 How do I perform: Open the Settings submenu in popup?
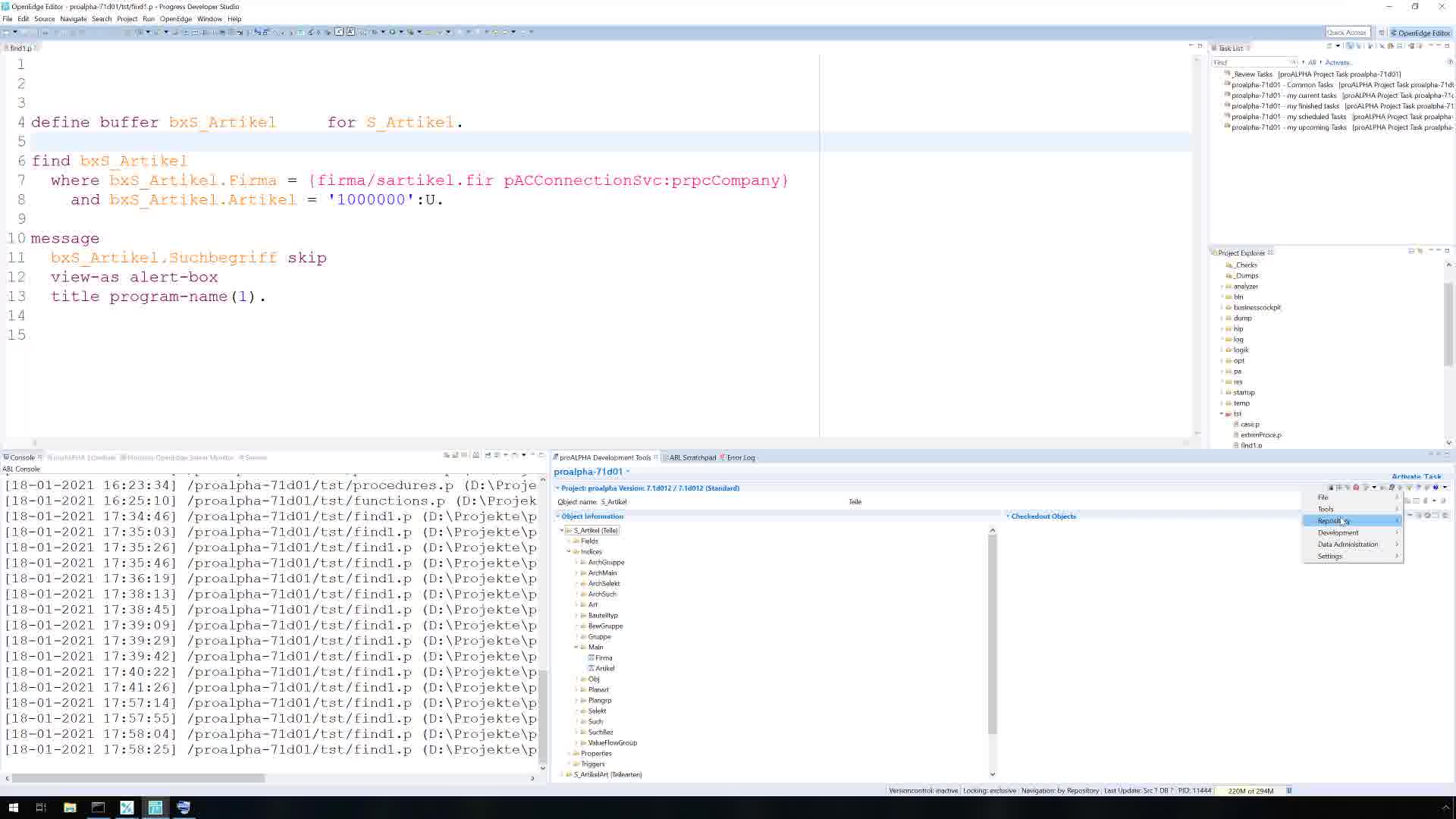pos(1353,556)
